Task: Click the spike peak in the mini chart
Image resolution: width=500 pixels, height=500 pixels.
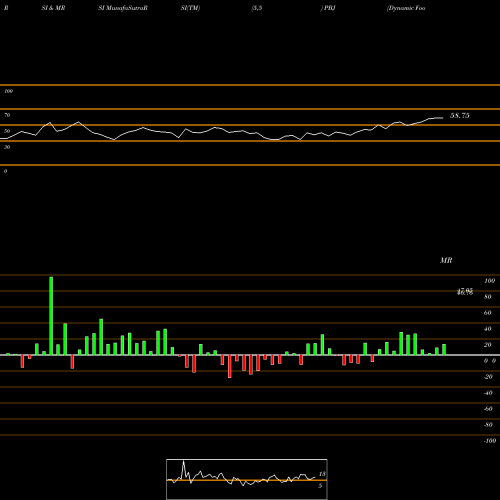Action: pyautogui.click(x=183, y=461)
